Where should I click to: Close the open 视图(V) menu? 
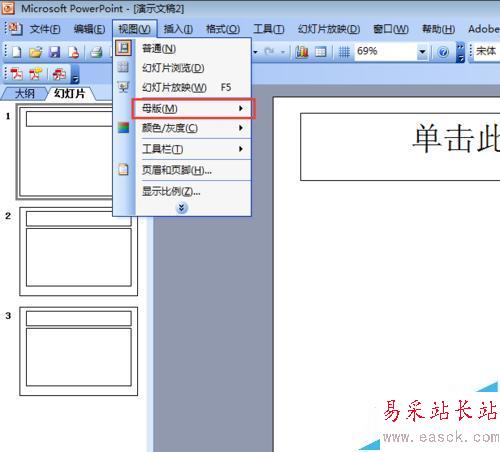[135, 29]
